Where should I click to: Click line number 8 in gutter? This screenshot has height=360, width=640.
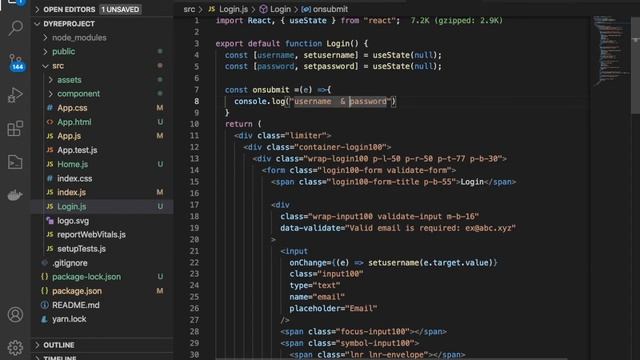tap(197, 101)
